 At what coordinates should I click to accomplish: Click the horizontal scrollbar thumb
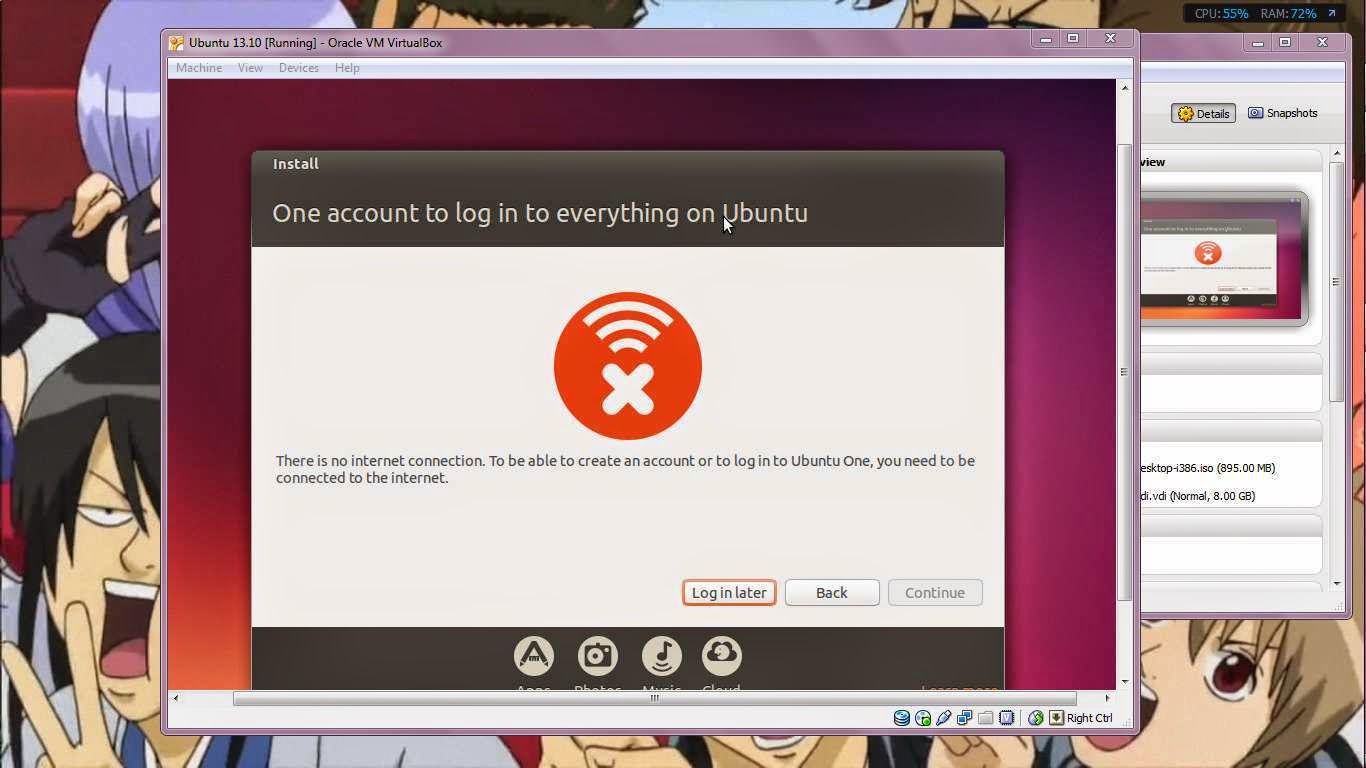point(655,698)
